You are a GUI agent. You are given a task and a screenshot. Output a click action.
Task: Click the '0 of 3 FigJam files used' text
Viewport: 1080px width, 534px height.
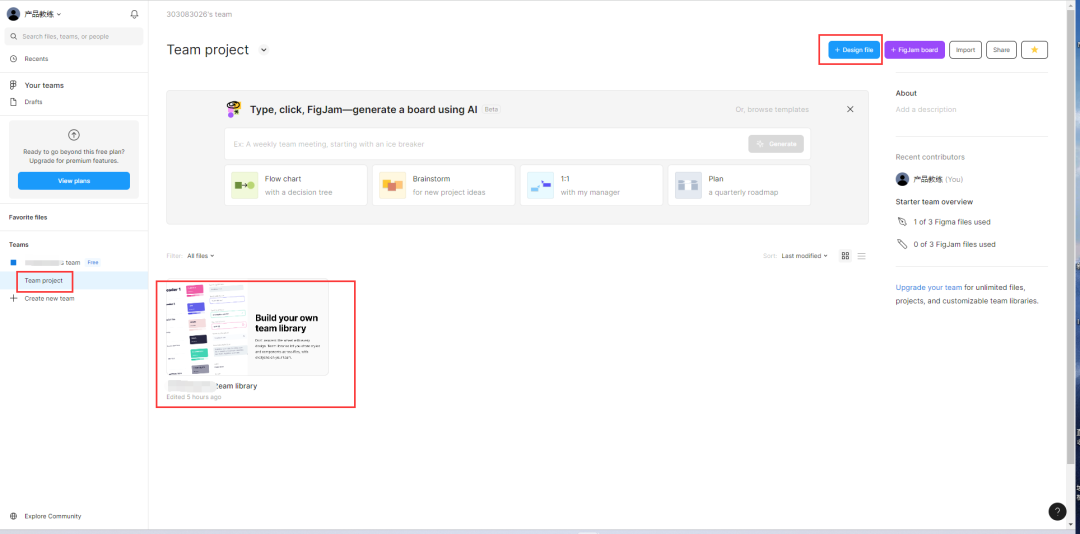(954, 244)
